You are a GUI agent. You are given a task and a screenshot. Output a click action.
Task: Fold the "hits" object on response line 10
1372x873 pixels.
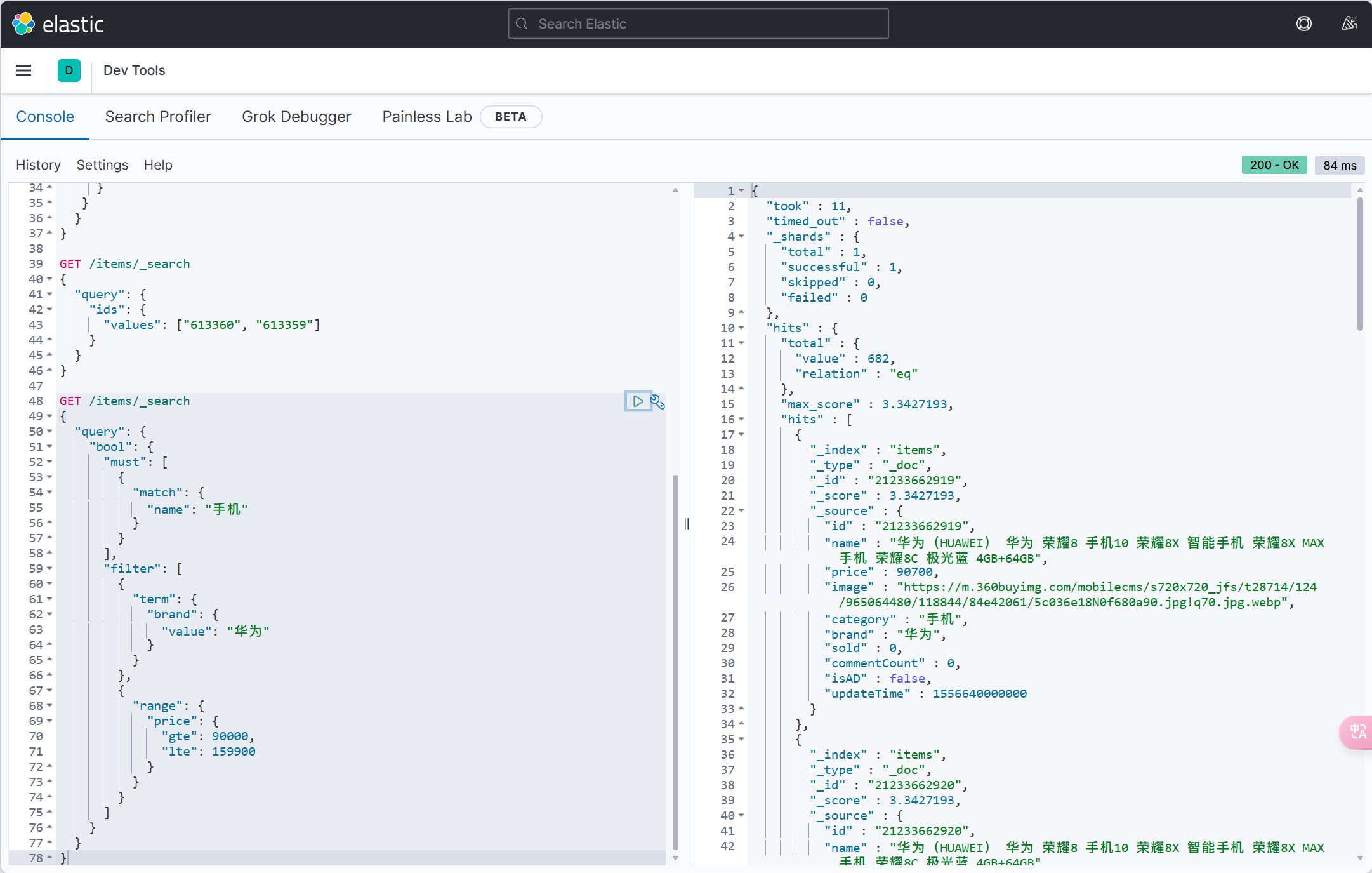coord(741,328)
